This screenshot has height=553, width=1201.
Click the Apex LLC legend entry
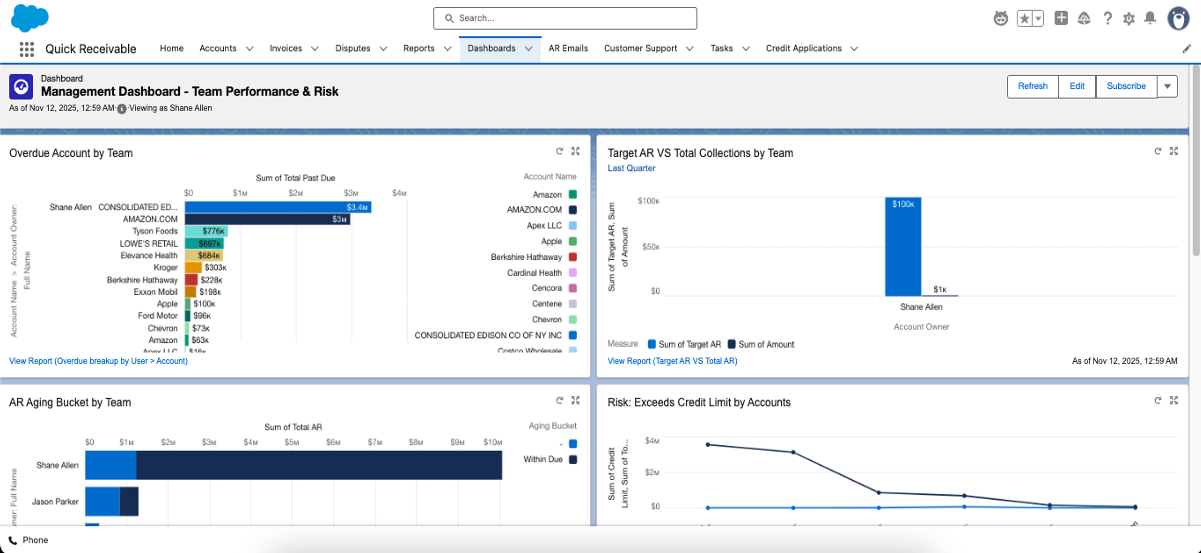click(552, 226)
